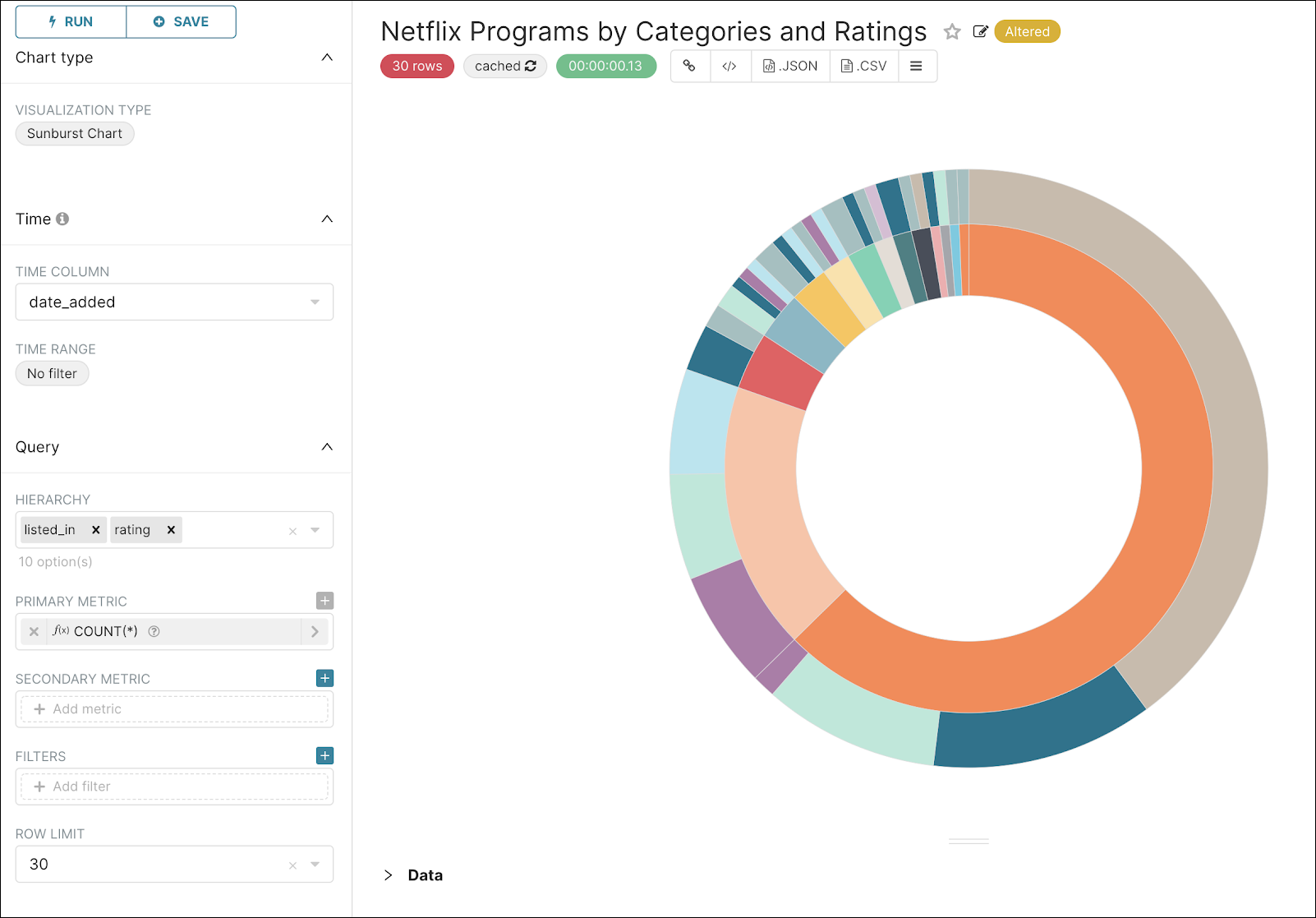Star the chart as a favorite

click(x=952, y=32)
